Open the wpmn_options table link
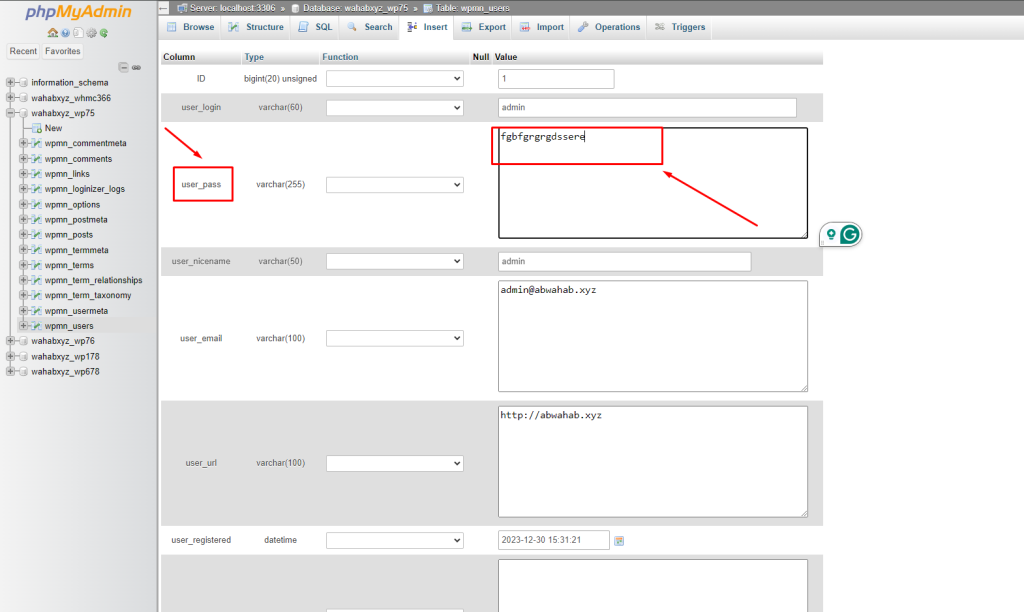Viewport: 1024px width, 612px height. 72,205
